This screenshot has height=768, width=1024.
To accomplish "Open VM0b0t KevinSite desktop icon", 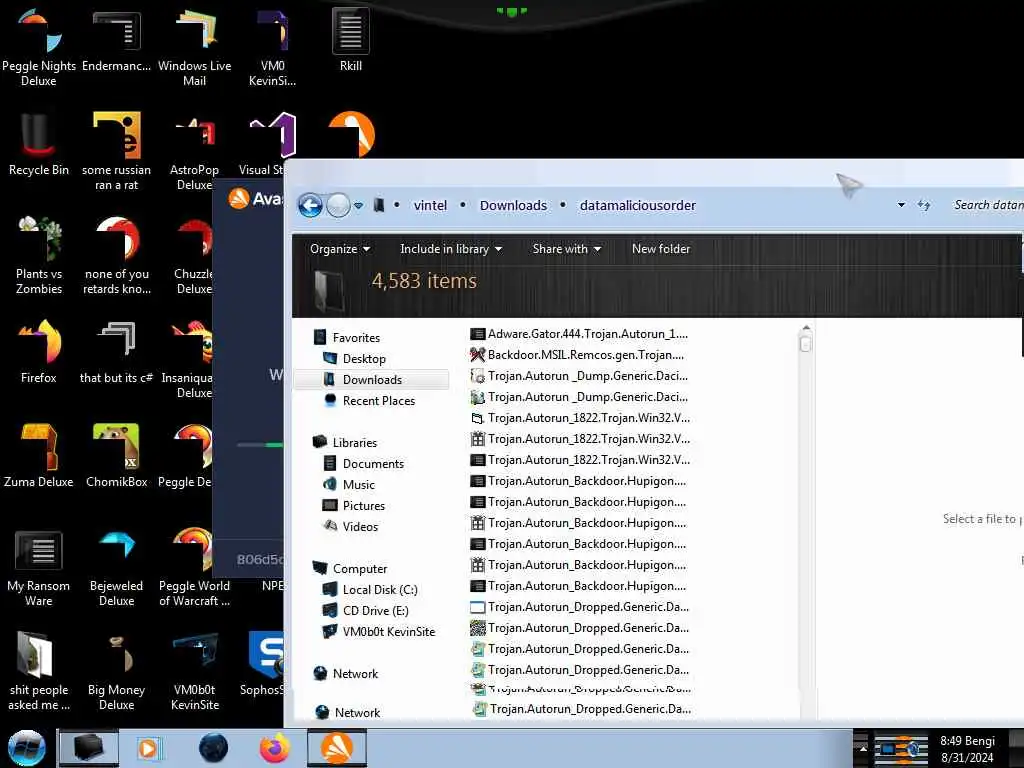I will point(195,670).
